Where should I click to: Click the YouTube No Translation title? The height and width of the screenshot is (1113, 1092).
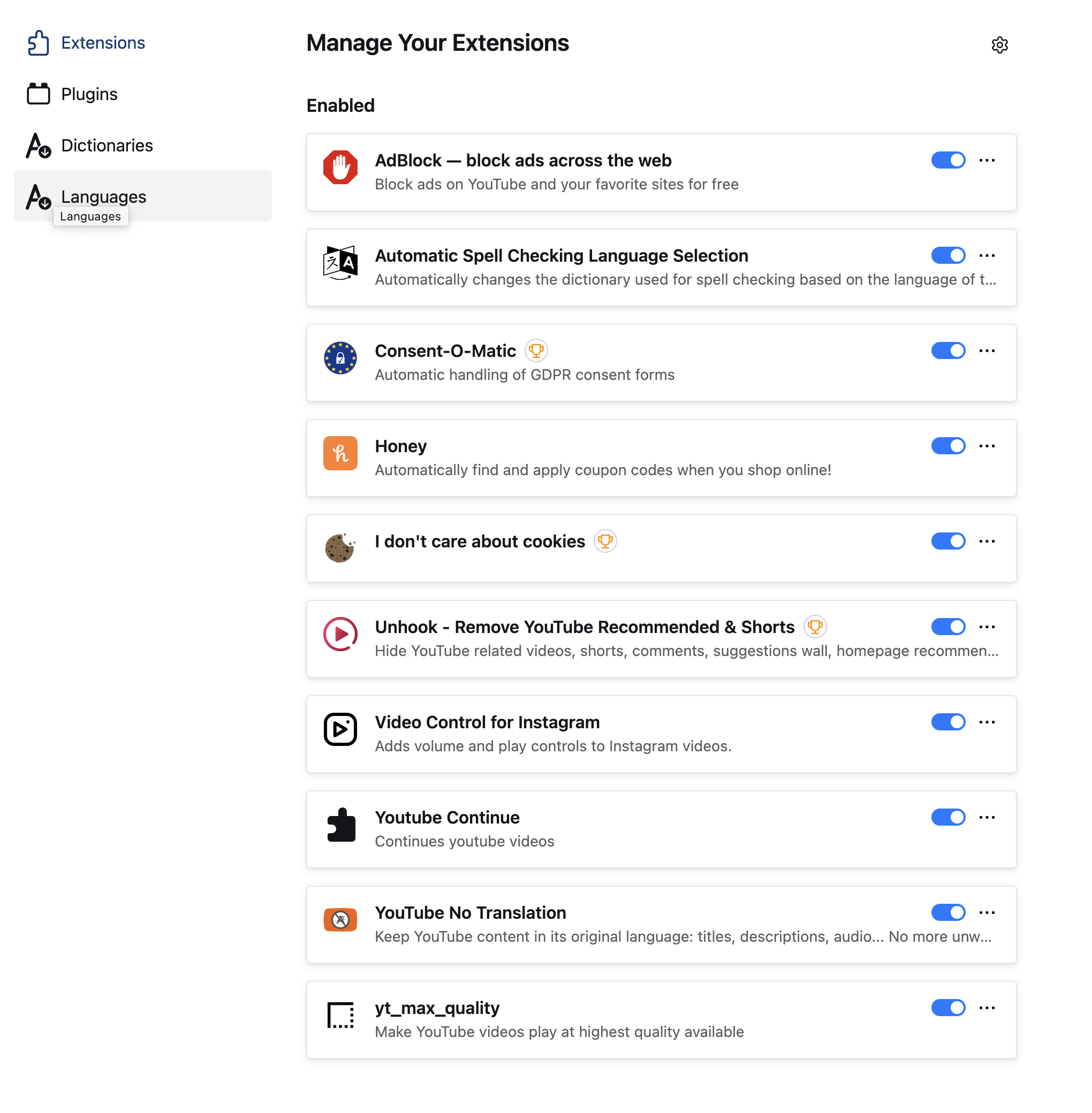[x=470, y=912]
